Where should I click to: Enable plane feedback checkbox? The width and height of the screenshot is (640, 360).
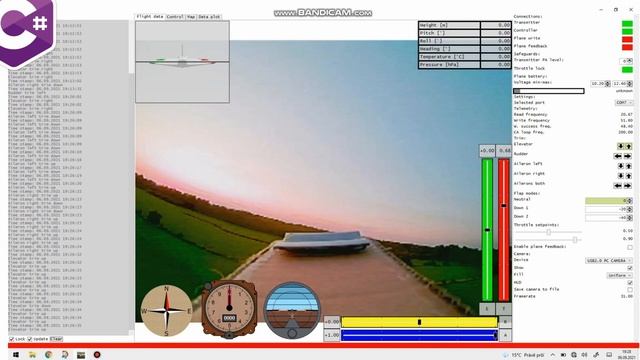coord(630,247)
